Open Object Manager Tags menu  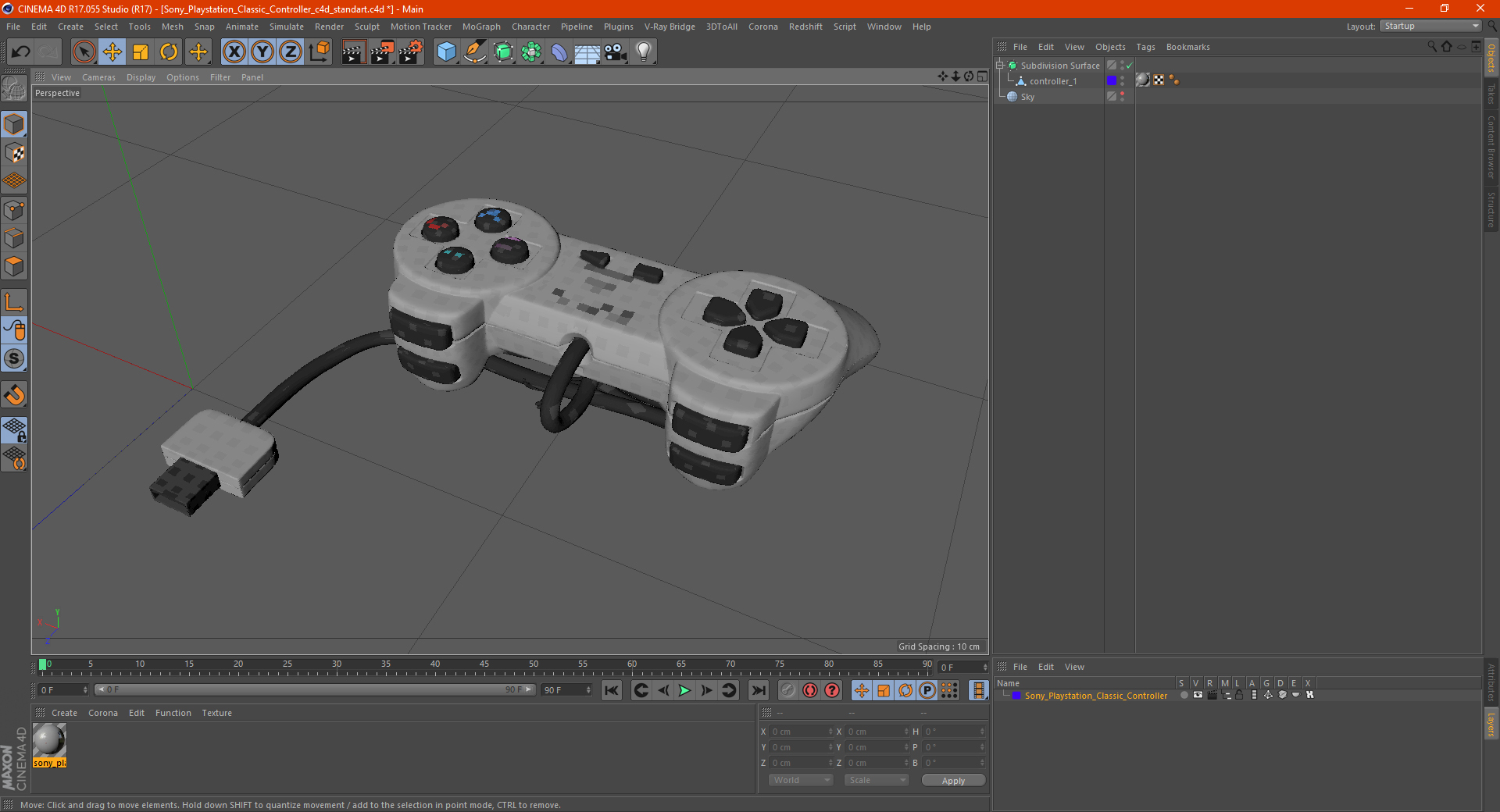pyautogui.click(x=1145, y=47)
